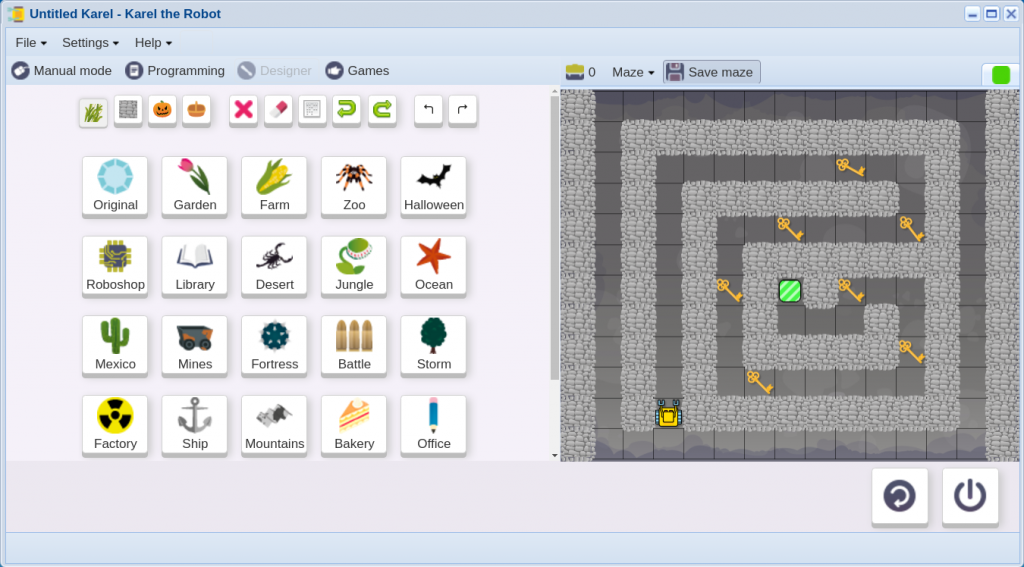
Task: Click the green status indicator tab
Action: [x=1000, y=74]
